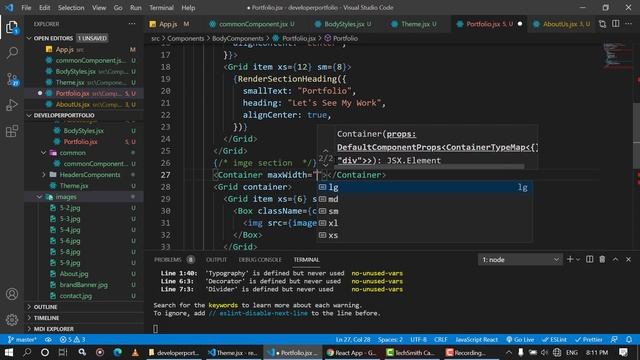Switch to the commonComponent.jsx tab
The image size is (640, 360).
[252, 24]
